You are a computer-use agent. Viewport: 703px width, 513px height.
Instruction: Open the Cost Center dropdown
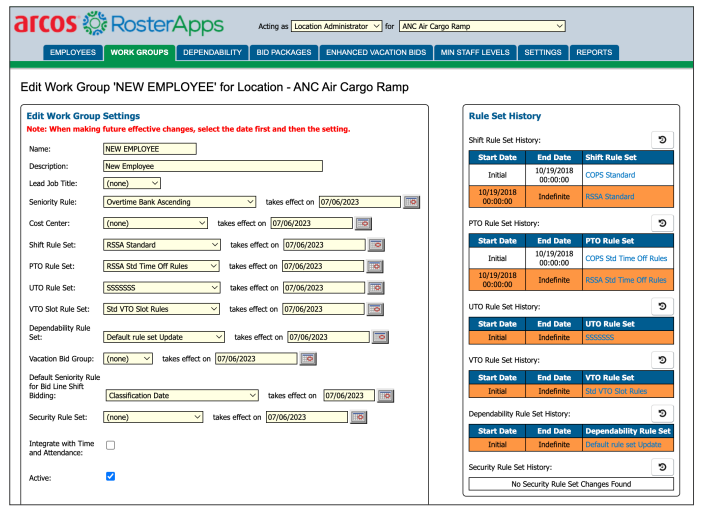[156, 223]
